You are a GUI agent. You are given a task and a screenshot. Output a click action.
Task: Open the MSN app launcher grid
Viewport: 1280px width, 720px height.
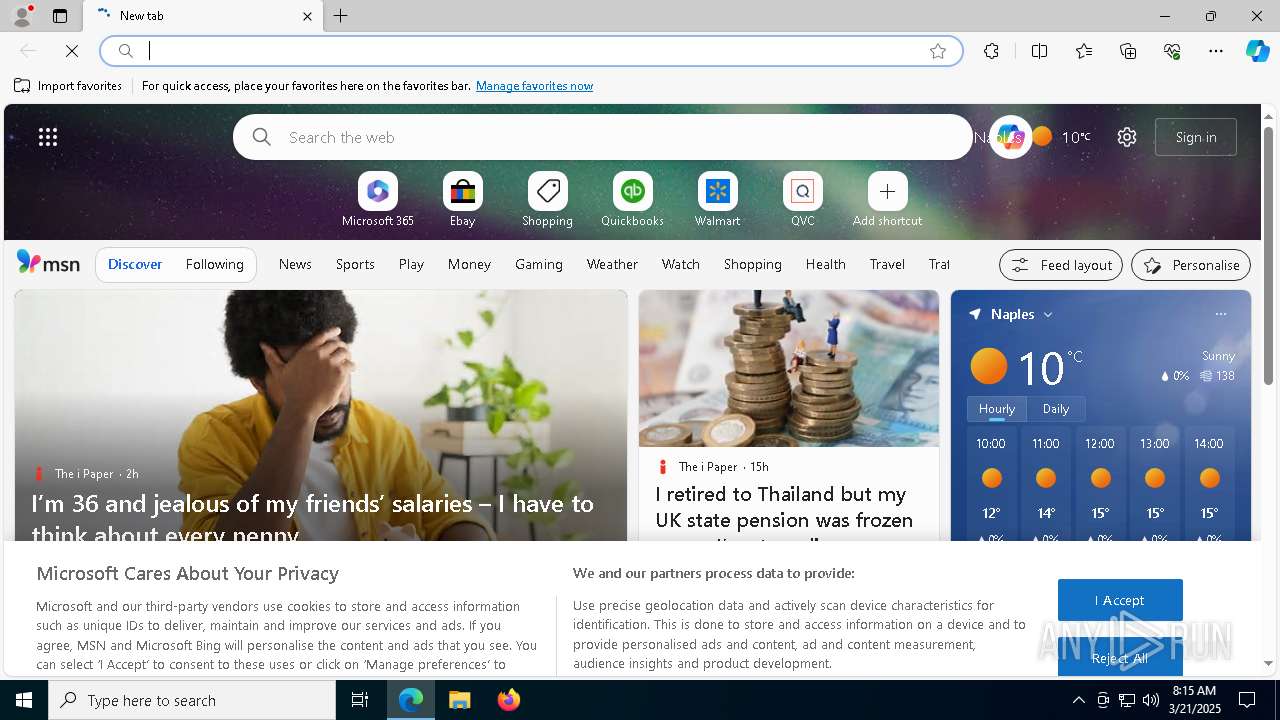pyautogui.click(x=48, y=137)
